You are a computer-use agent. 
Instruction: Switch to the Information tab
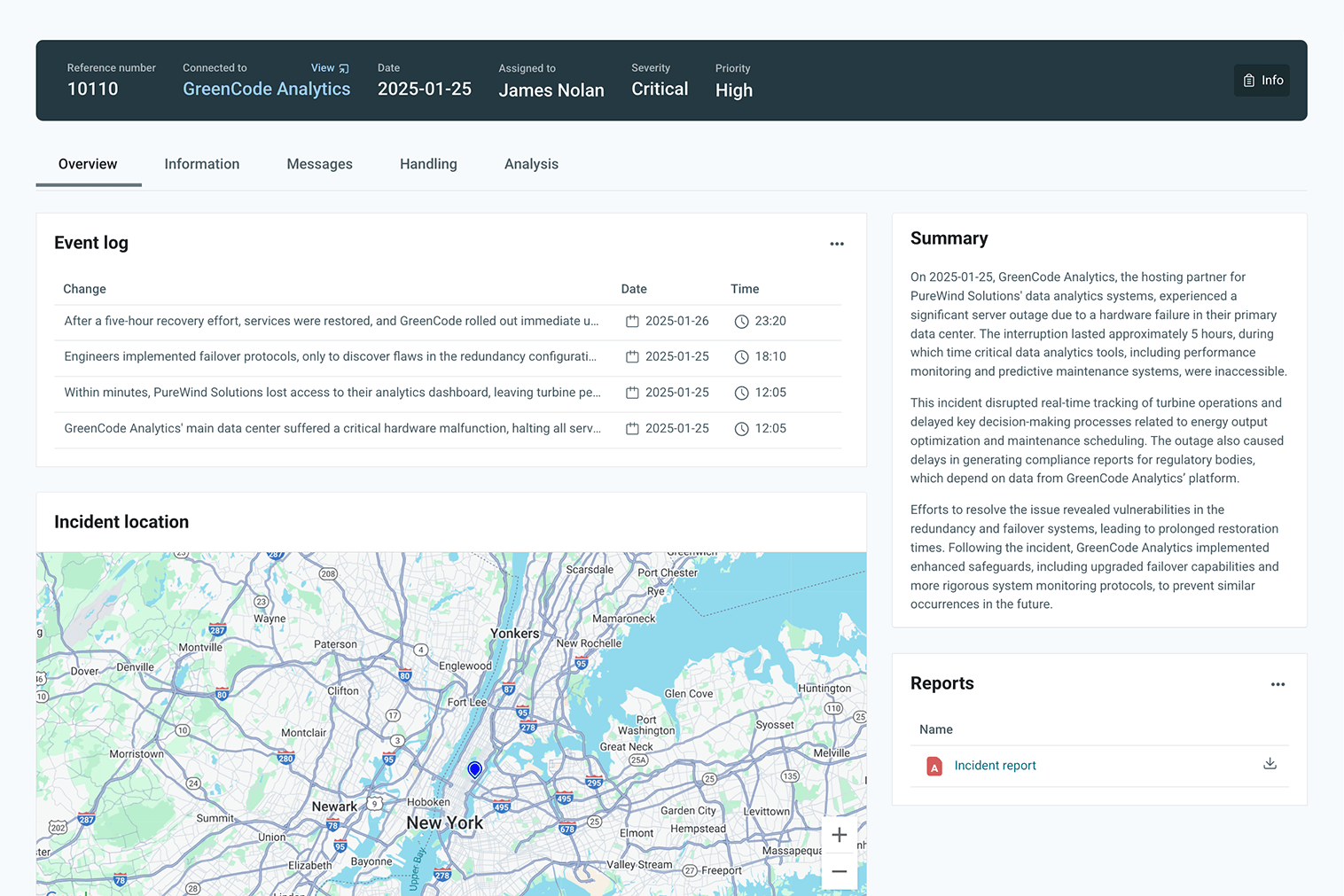(201, 164)
